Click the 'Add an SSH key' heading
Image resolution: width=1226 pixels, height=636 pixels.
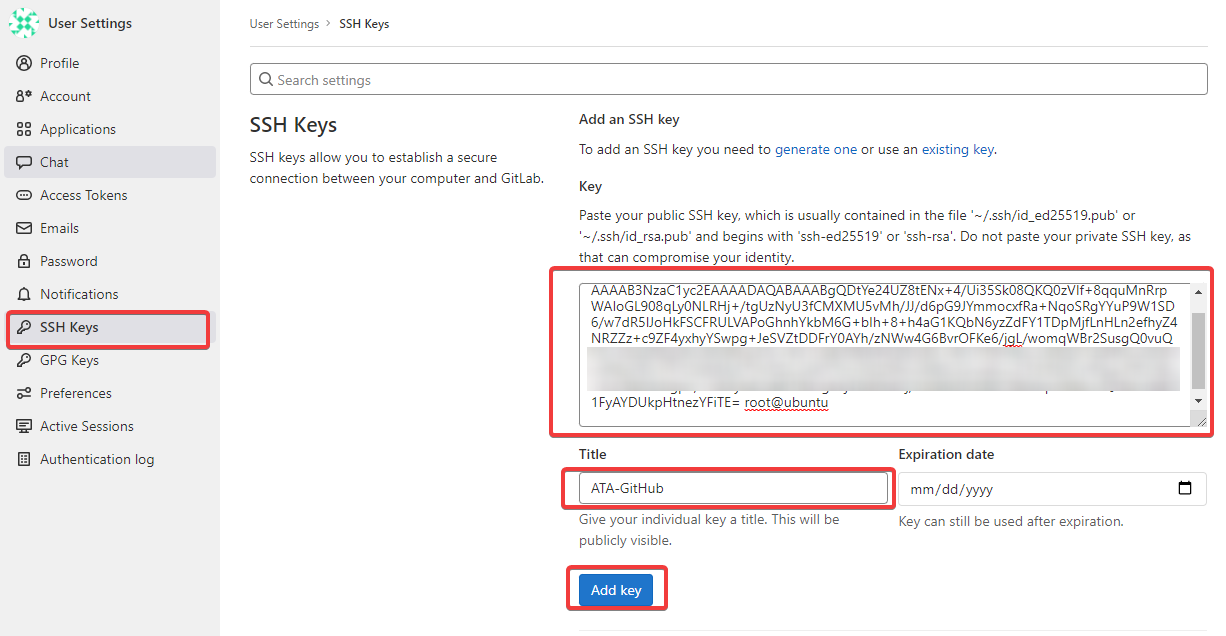tap(629, 119)
